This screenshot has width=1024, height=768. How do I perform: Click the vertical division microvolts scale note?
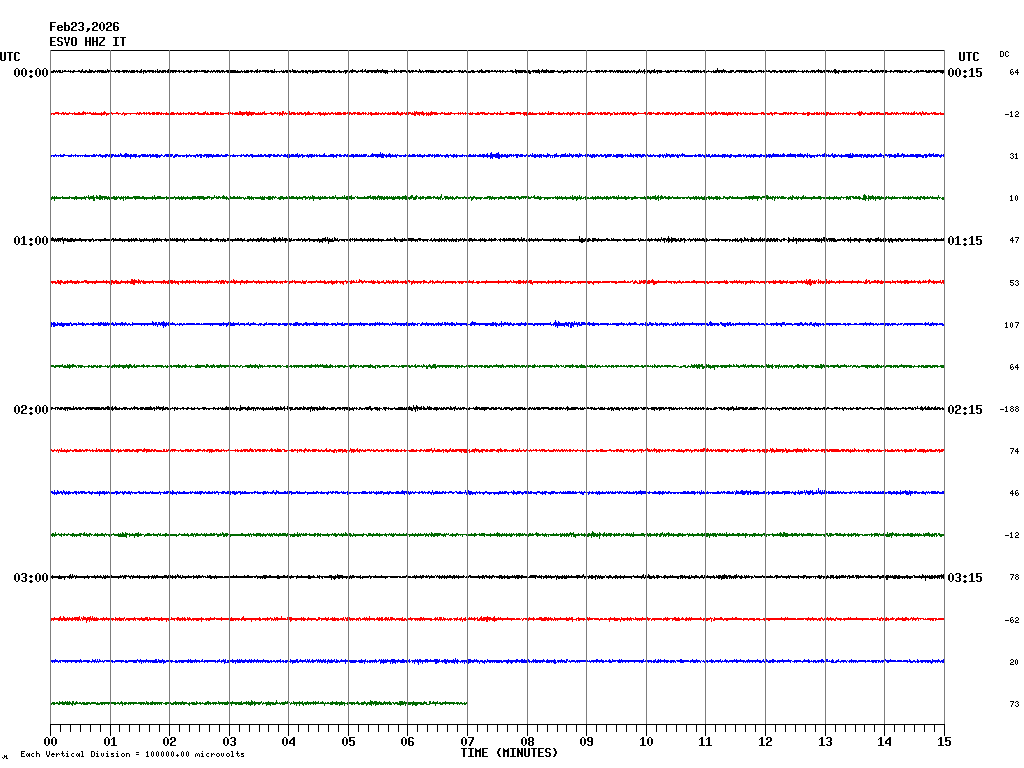pyautogui.click(x=132, y=754)
